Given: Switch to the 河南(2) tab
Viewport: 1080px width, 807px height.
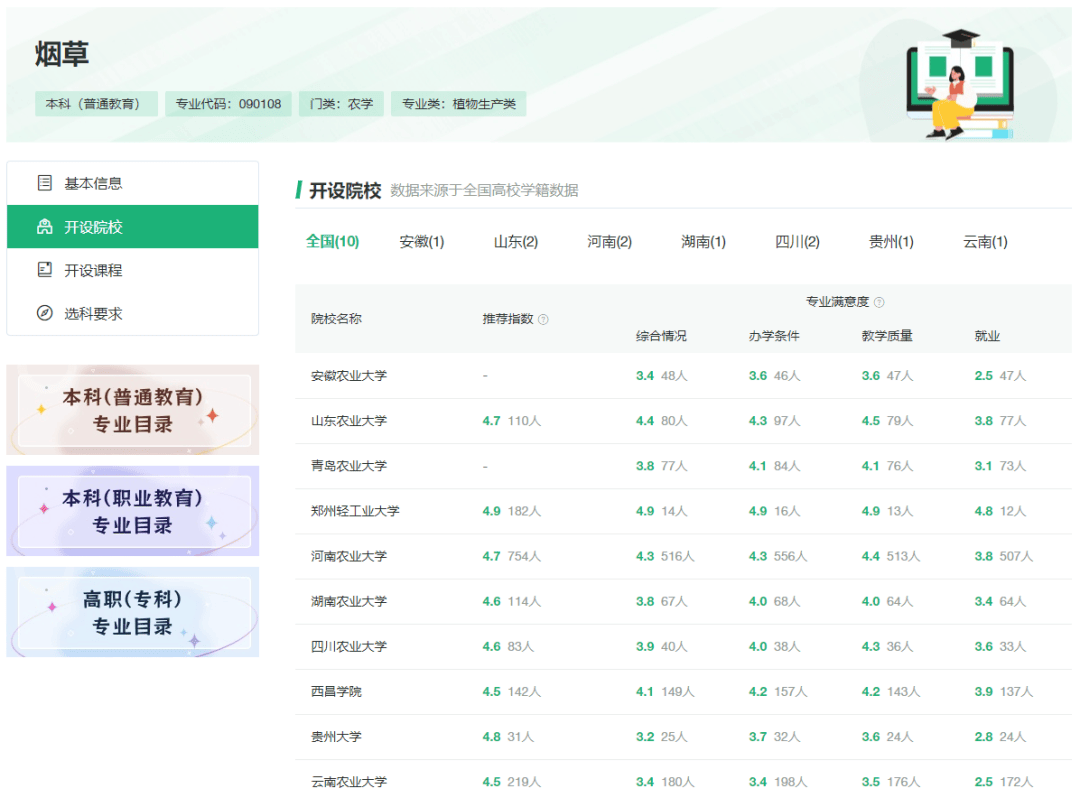Looking at the screenshot, I should [x=609, y=242].
